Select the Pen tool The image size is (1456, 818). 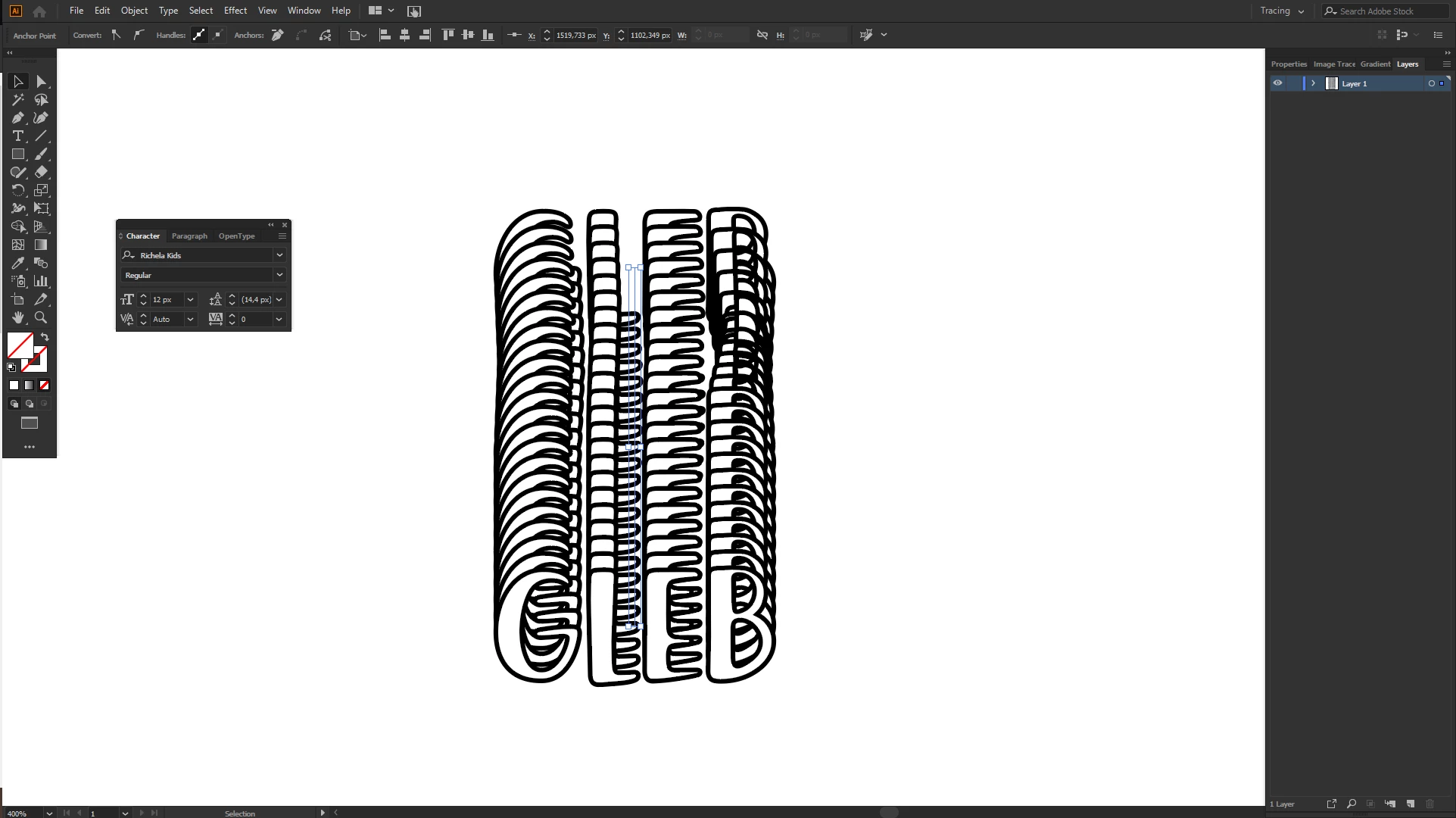[17, 118]
